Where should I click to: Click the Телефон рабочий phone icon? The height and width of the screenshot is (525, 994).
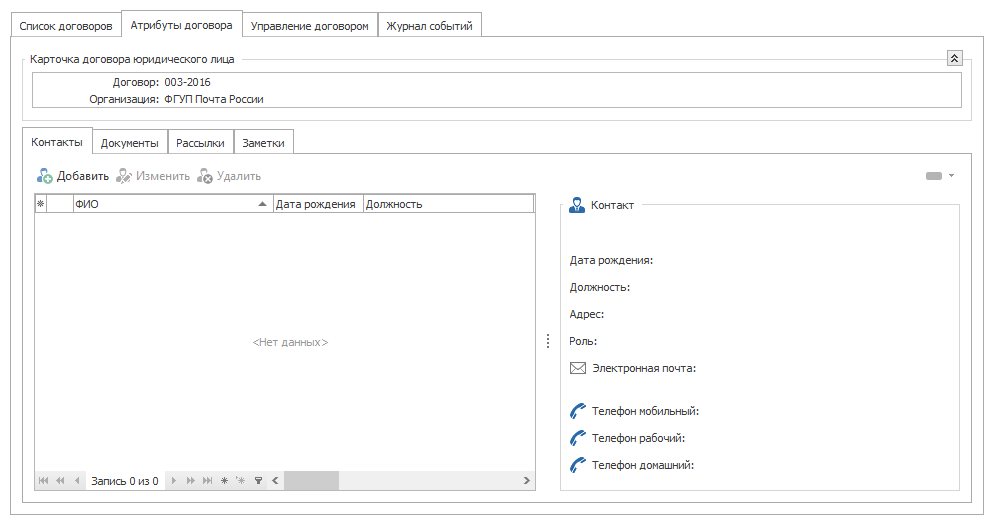[578, 438]
